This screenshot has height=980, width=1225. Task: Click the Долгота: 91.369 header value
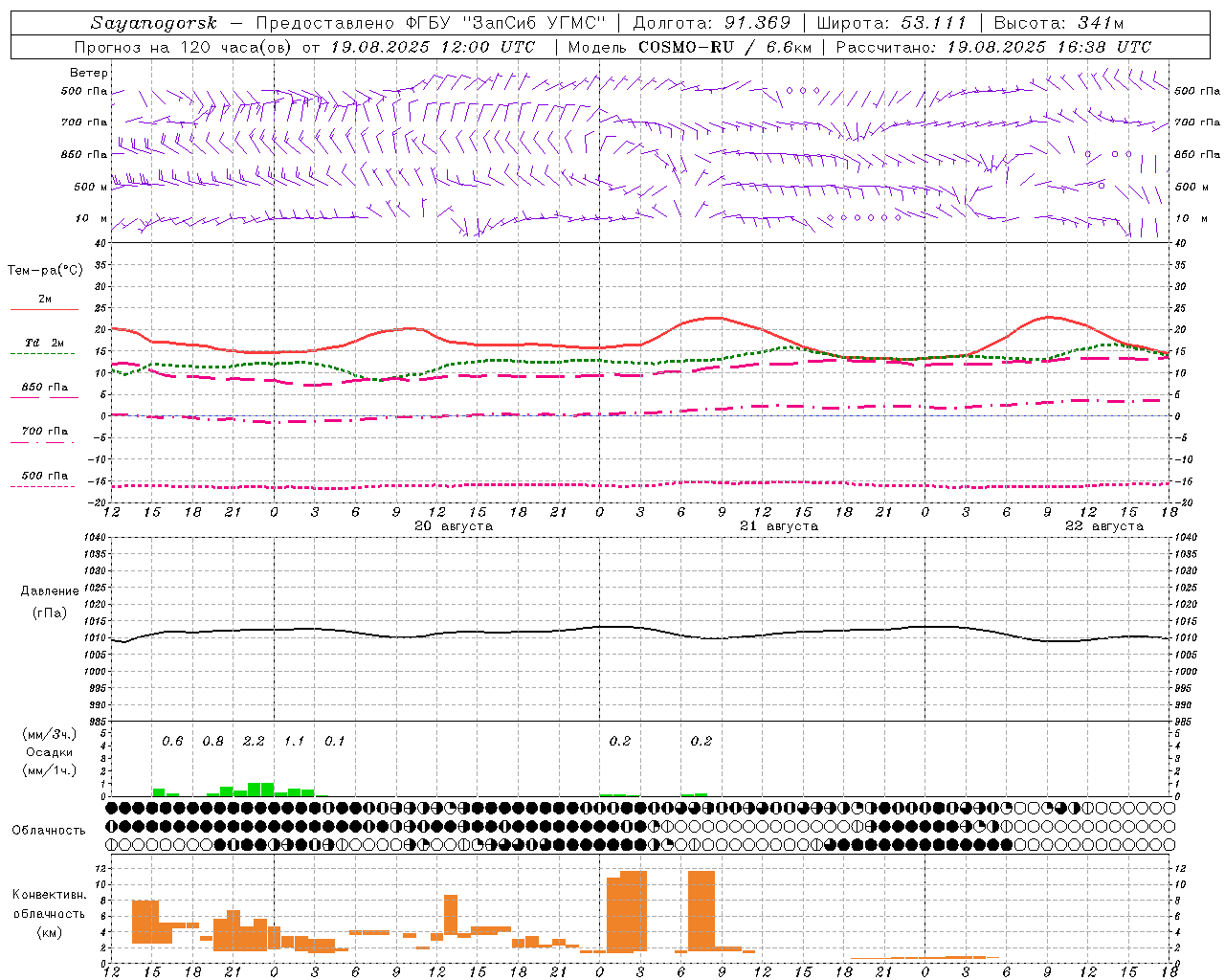click(x=712, y=23)
